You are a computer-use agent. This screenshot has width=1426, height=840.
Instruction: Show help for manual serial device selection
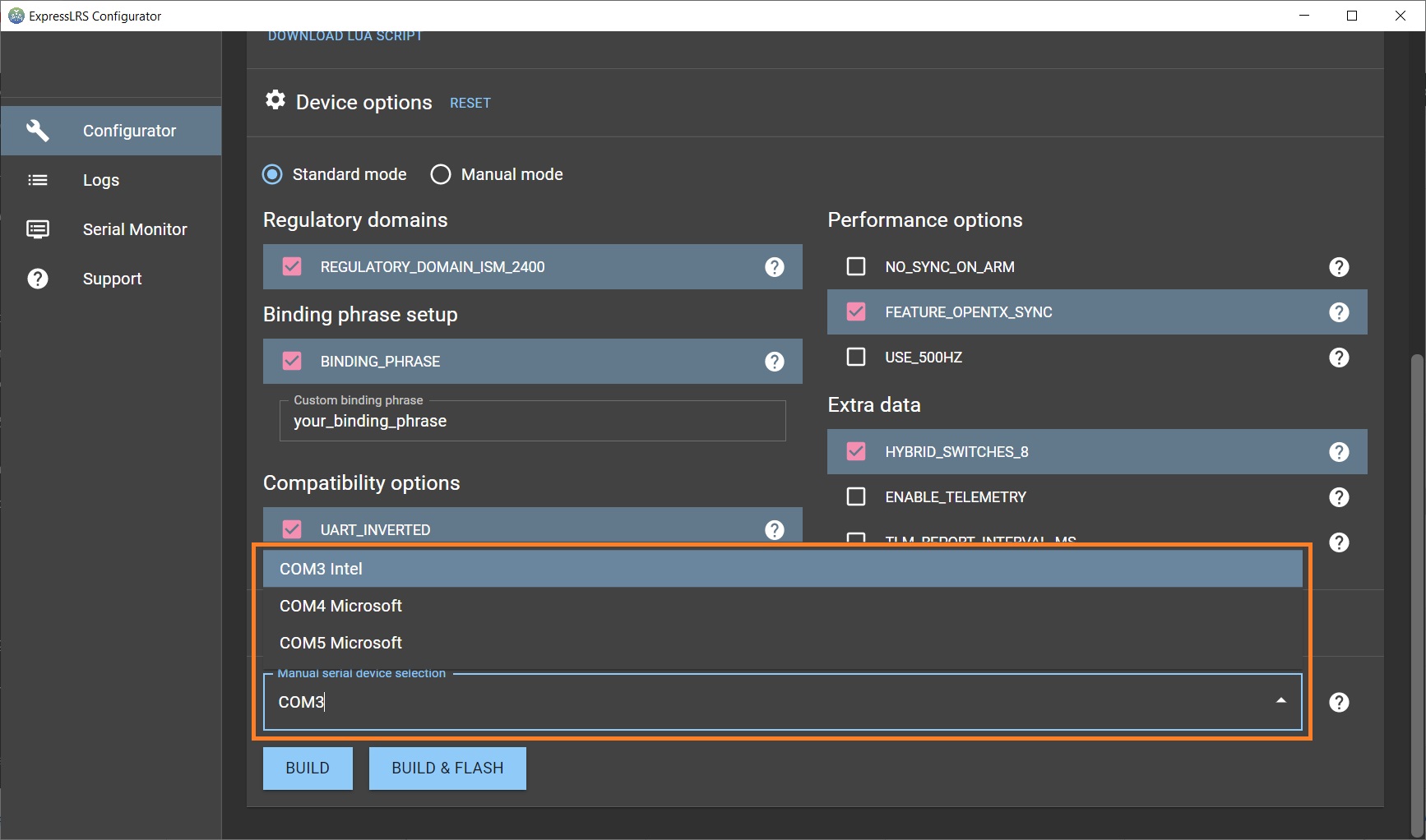(x=1340, y=702)
